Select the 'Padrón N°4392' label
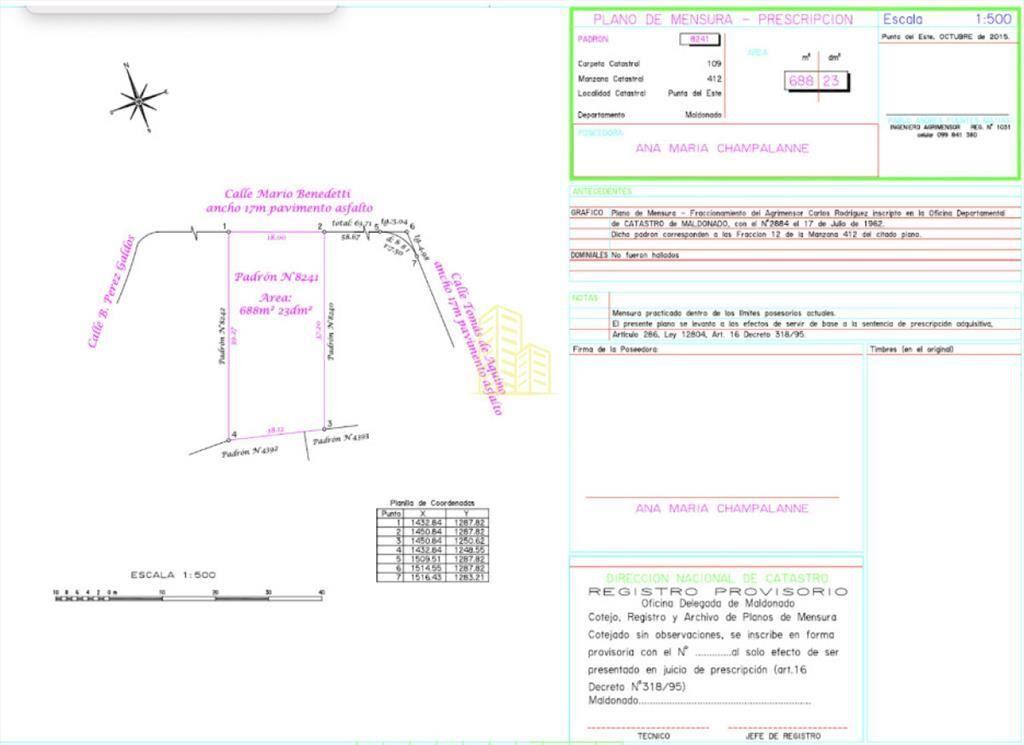 point(250,451)
